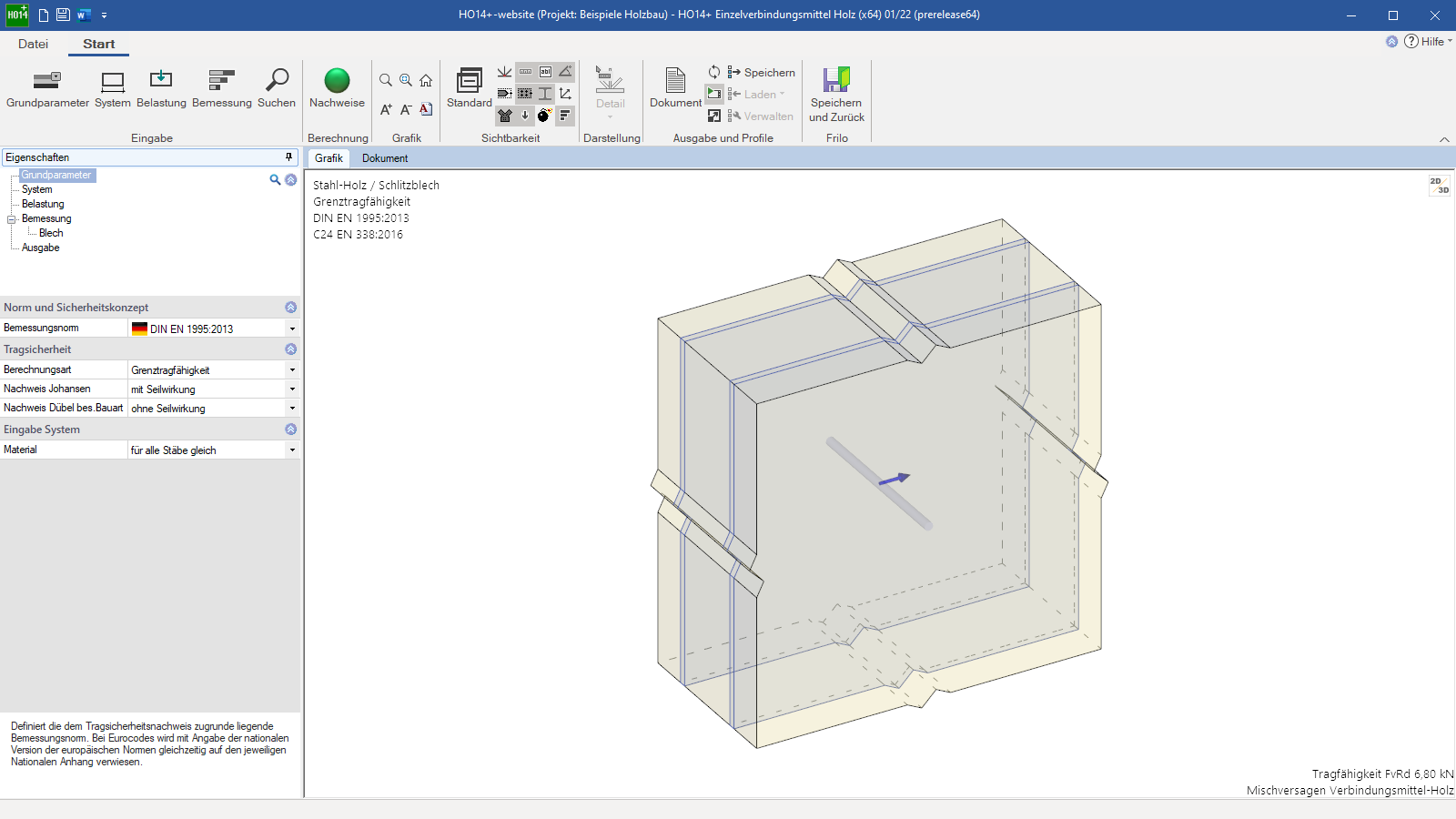Open the Hilfe help menu
The image size is (1456, 819).
point(1429,41)
